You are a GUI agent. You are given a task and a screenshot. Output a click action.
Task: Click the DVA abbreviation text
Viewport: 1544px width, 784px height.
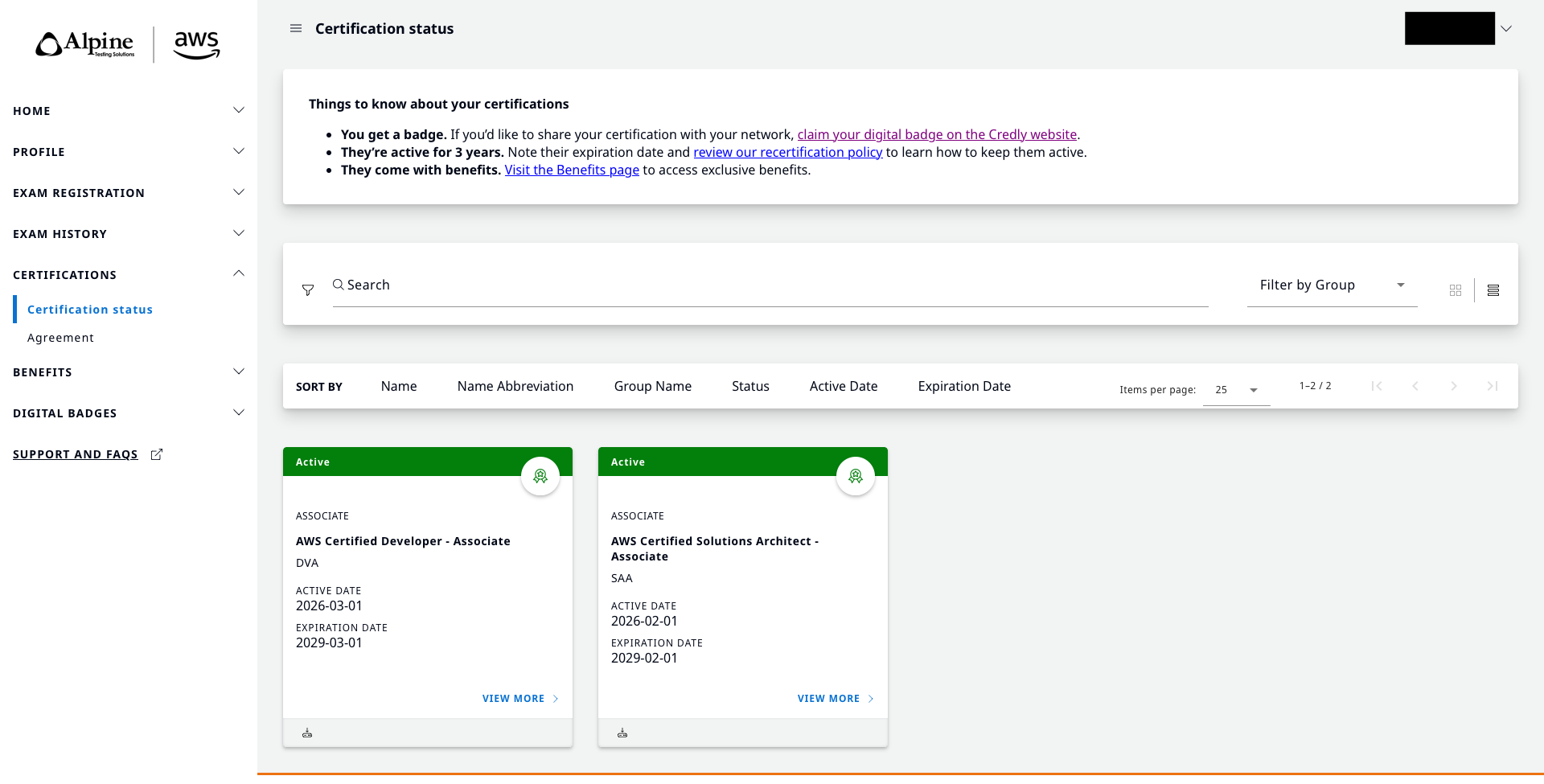307,563
